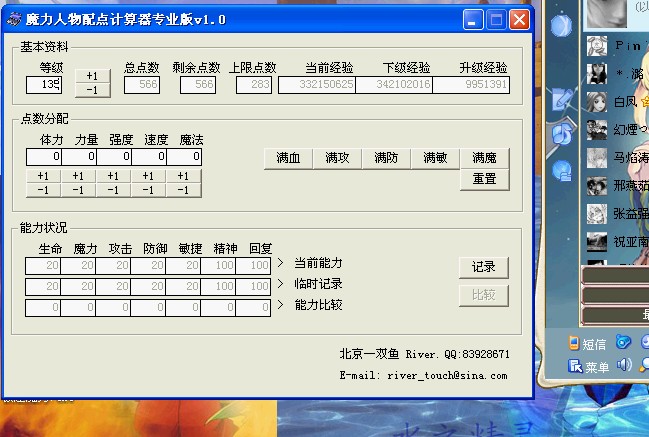Decrease 魔法 with its -1 button
Viewport: 649px width, 437px height.
pos(183,190)
